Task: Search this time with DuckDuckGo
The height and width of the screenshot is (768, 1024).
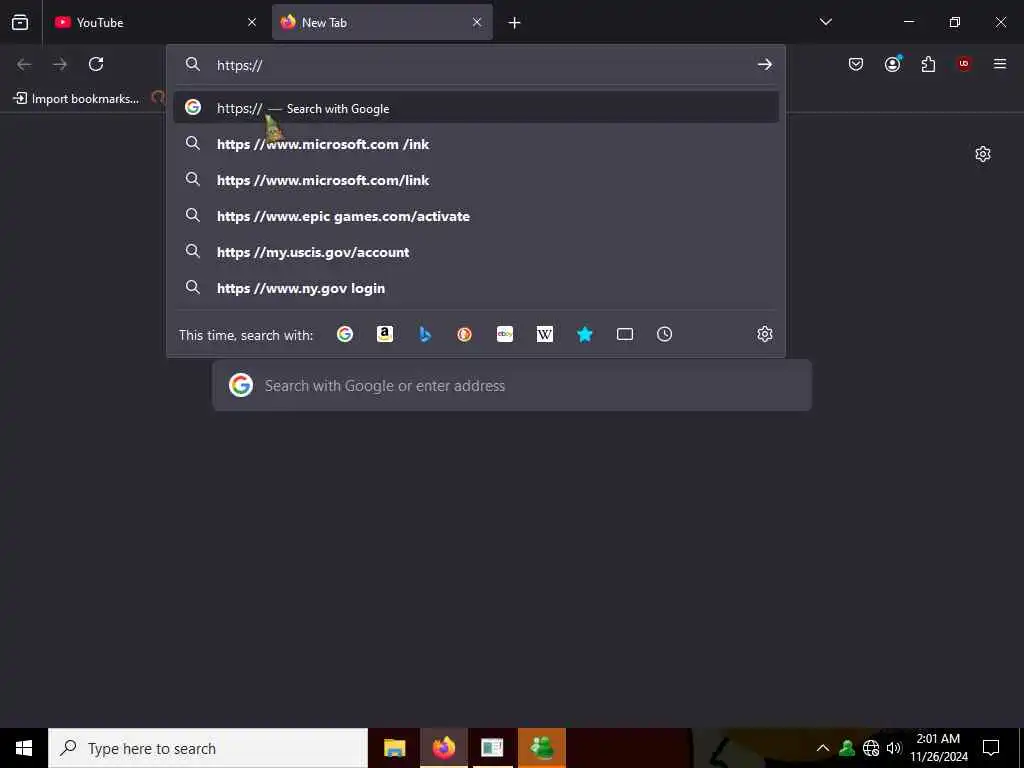Action: pos(464,334)
